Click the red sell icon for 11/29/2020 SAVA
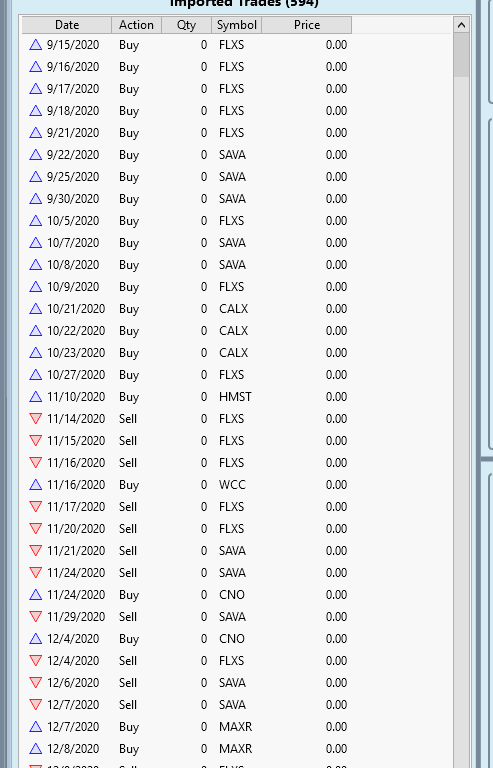The height and width of the screenshot is (768, 493). (35, 617)
